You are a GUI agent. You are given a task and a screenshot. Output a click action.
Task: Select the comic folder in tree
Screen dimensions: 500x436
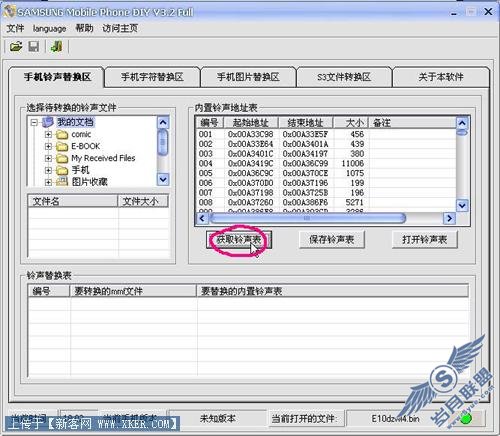tap(81, 134)
